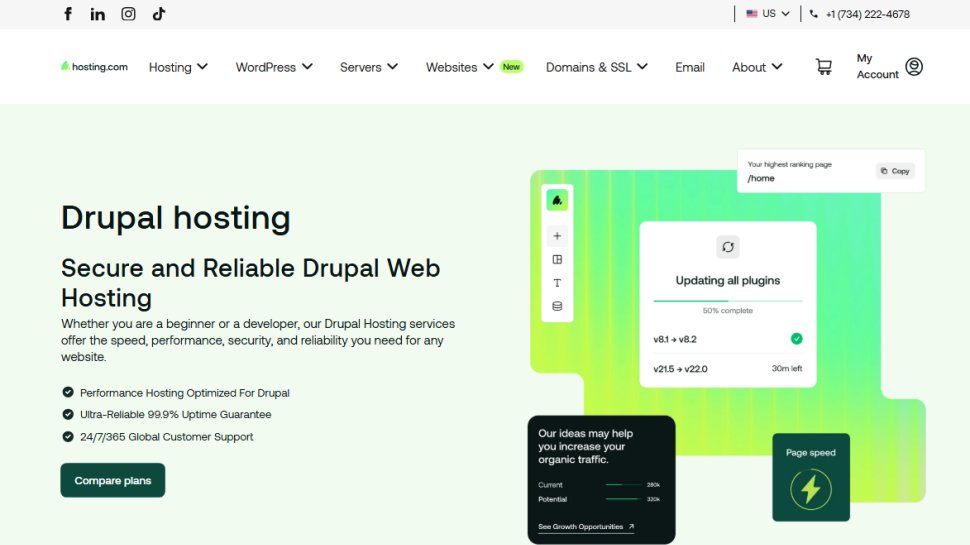Click the /home ranking page text
970x545 pixels.
click(760, 178)
